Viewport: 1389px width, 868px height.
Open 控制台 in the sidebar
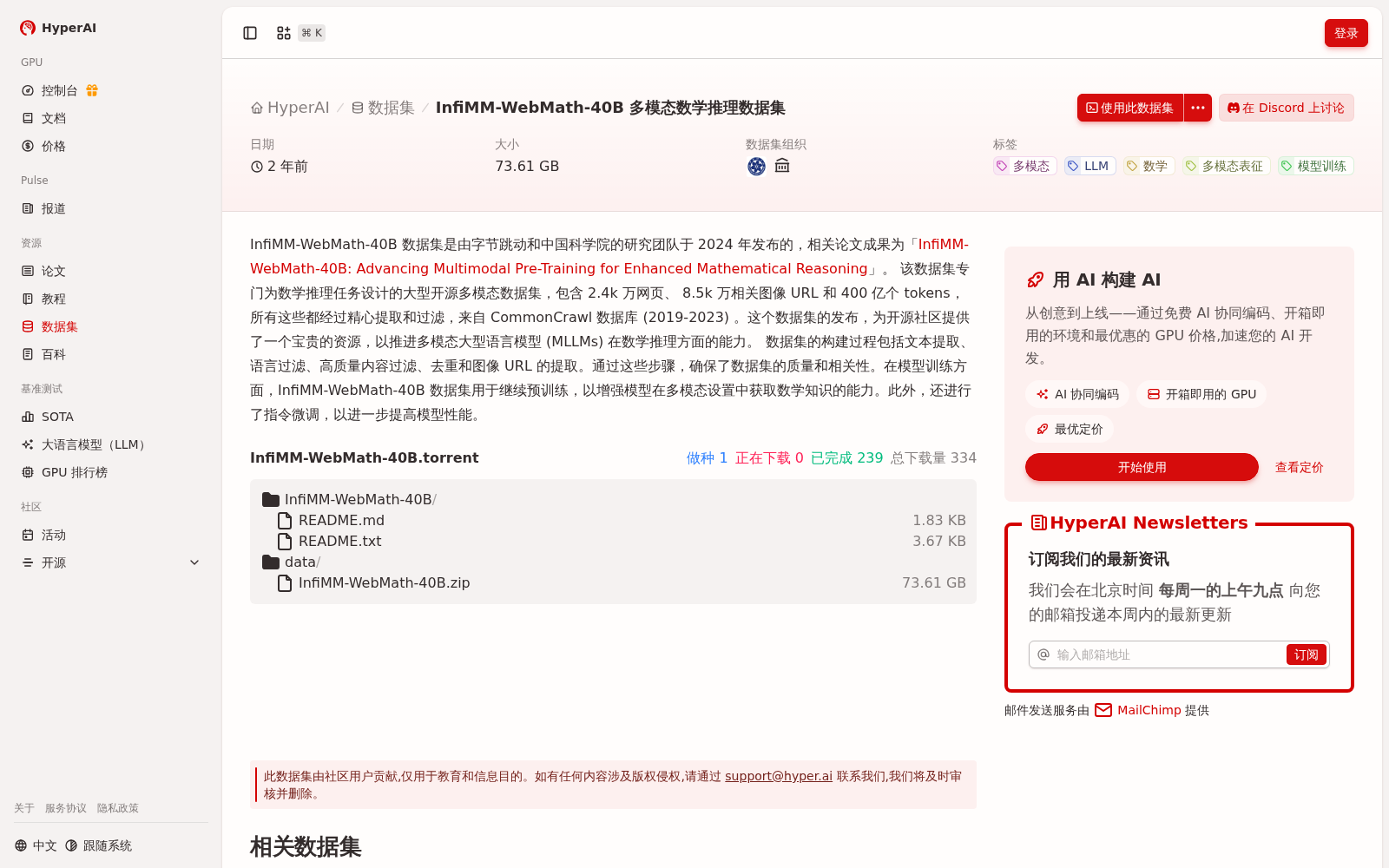click(59, 90)
